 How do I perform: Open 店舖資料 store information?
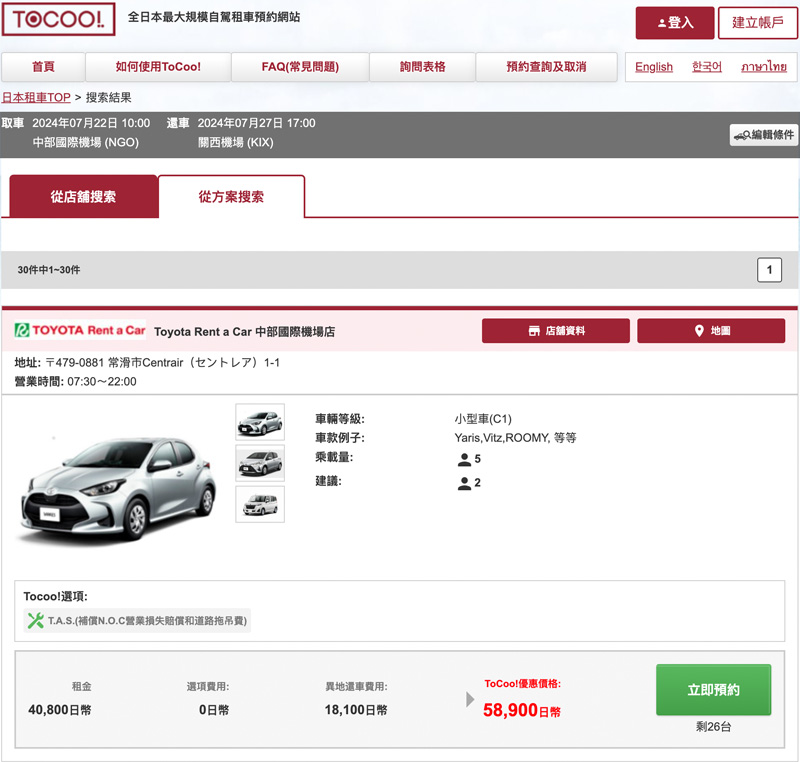(556, 331)
